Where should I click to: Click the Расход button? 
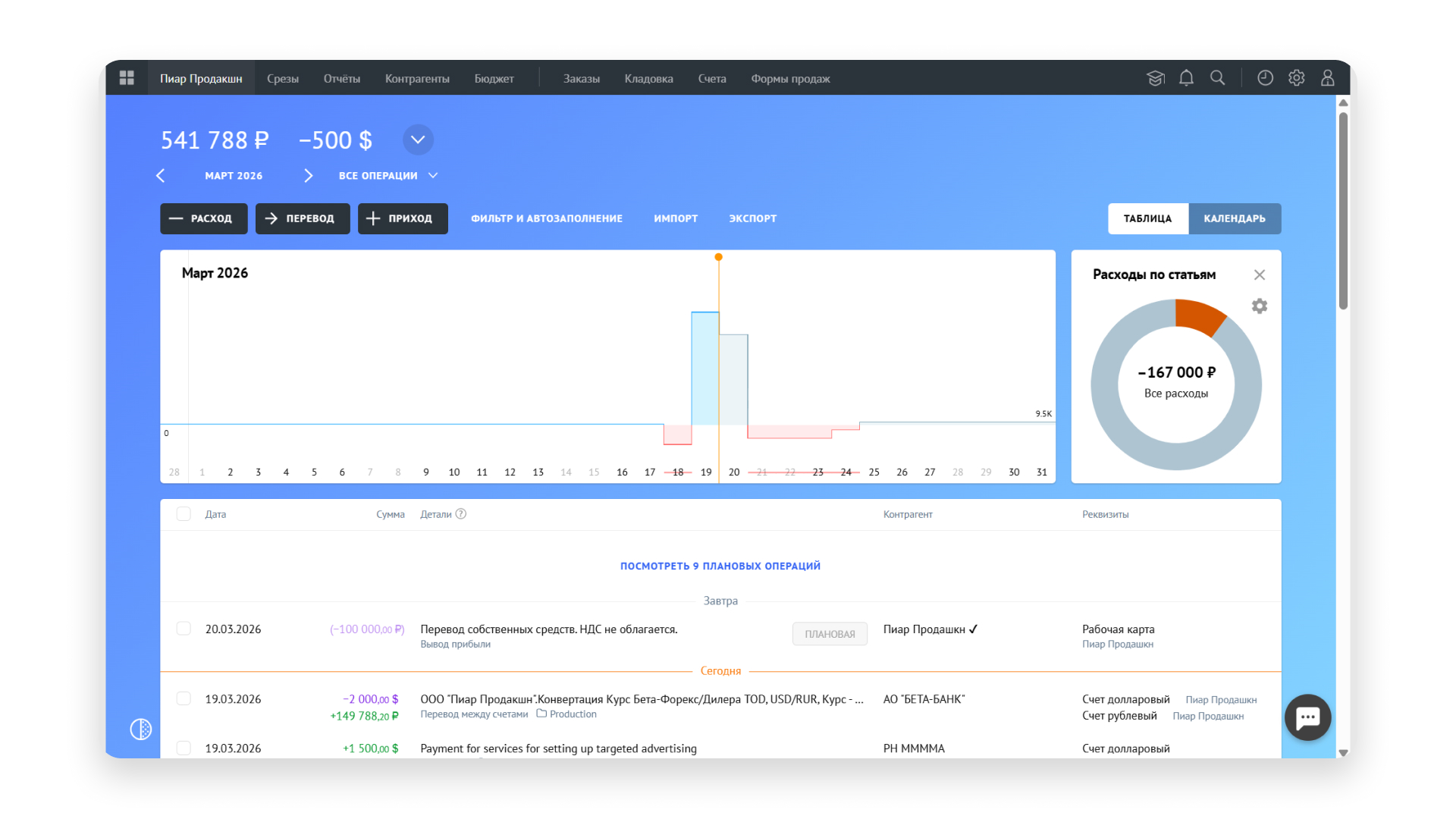pyautogui.click(x=203, y=218)
